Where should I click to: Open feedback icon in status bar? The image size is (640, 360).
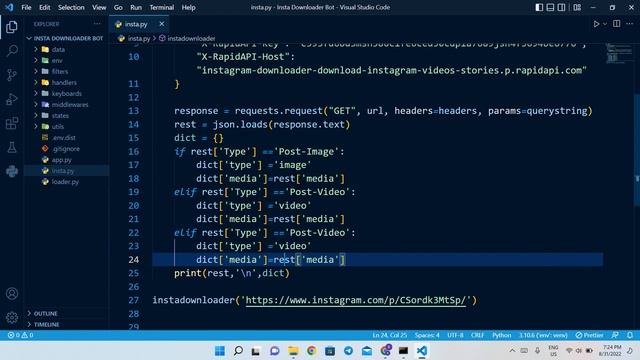(x=615, y=335)
